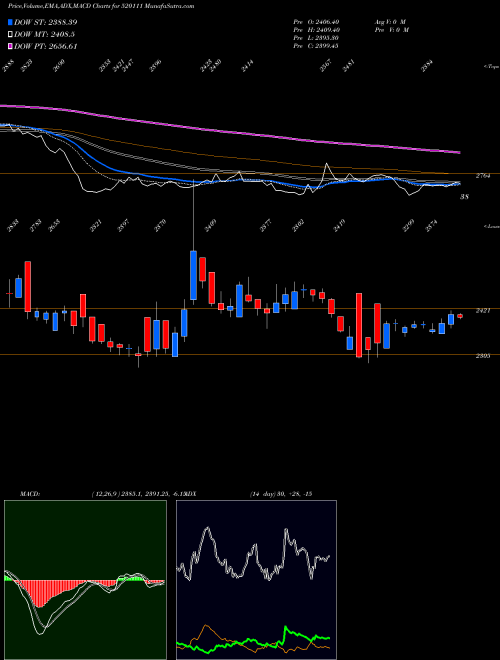
Task: Click the 2690 tops tick label
Action: [59, 66]
